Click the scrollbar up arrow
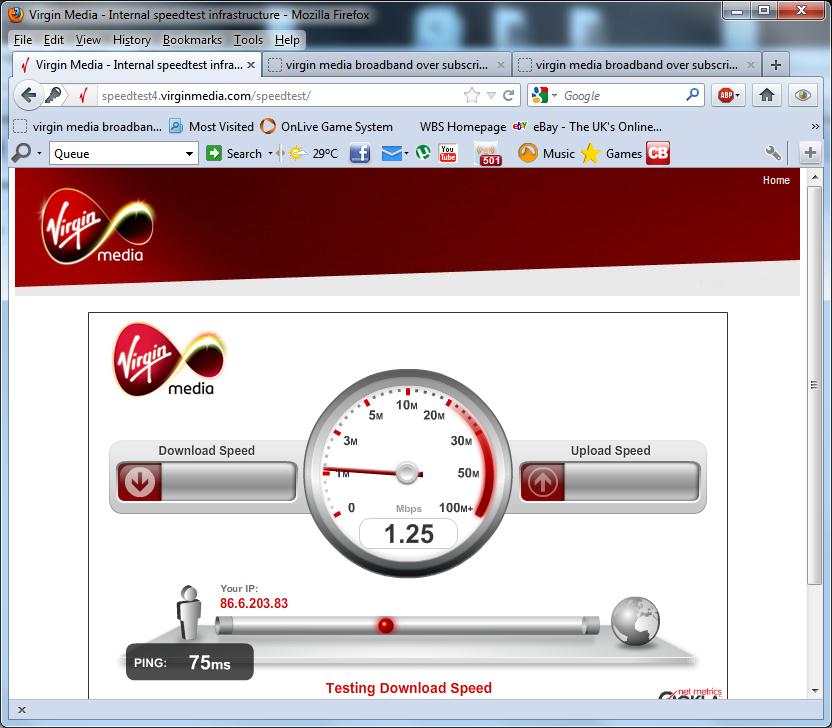Screen dimensions: 832x728 point(814,176)
